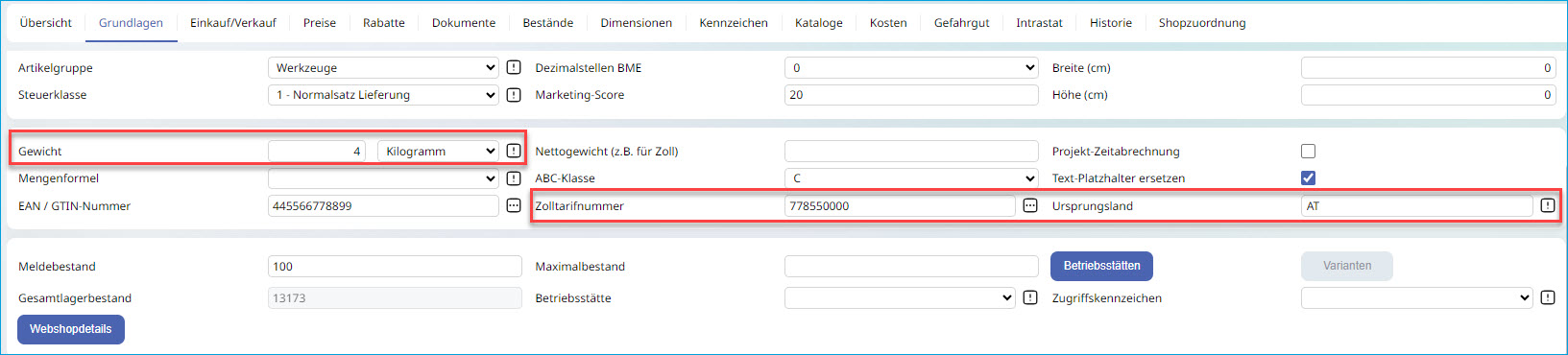Click info icon next to Artikelgruppe dropdown
The height and width of the screenshot is (355, 1568).
514,67
